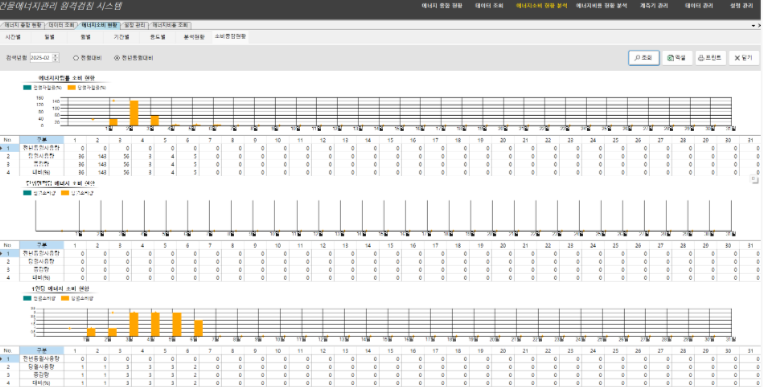Switch to the 에너지비용 조회 document tab
Screen dimensions: 763x387
coord(170,25)
